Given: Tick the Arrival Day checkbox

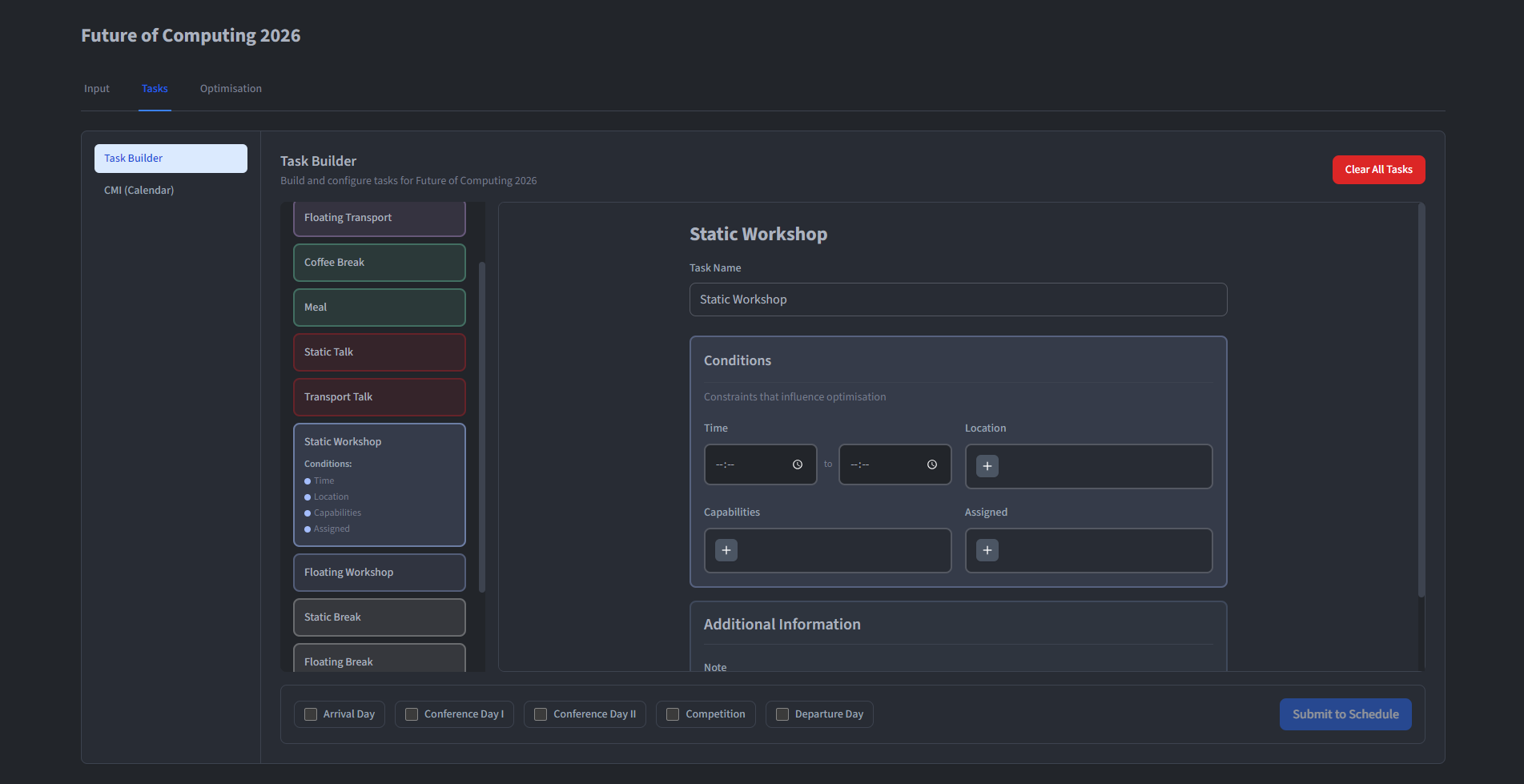Looking at the screenshot, I should coord(311,714).
